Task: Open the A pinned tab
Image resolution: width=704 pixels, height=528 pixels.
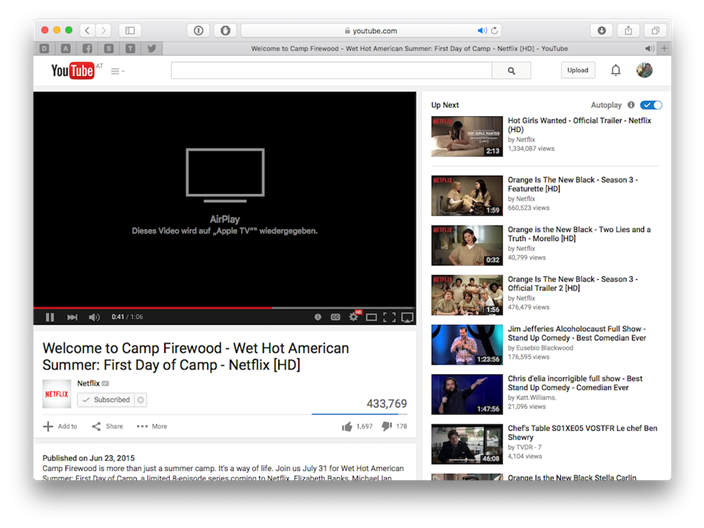Action: tap(66, 48)
